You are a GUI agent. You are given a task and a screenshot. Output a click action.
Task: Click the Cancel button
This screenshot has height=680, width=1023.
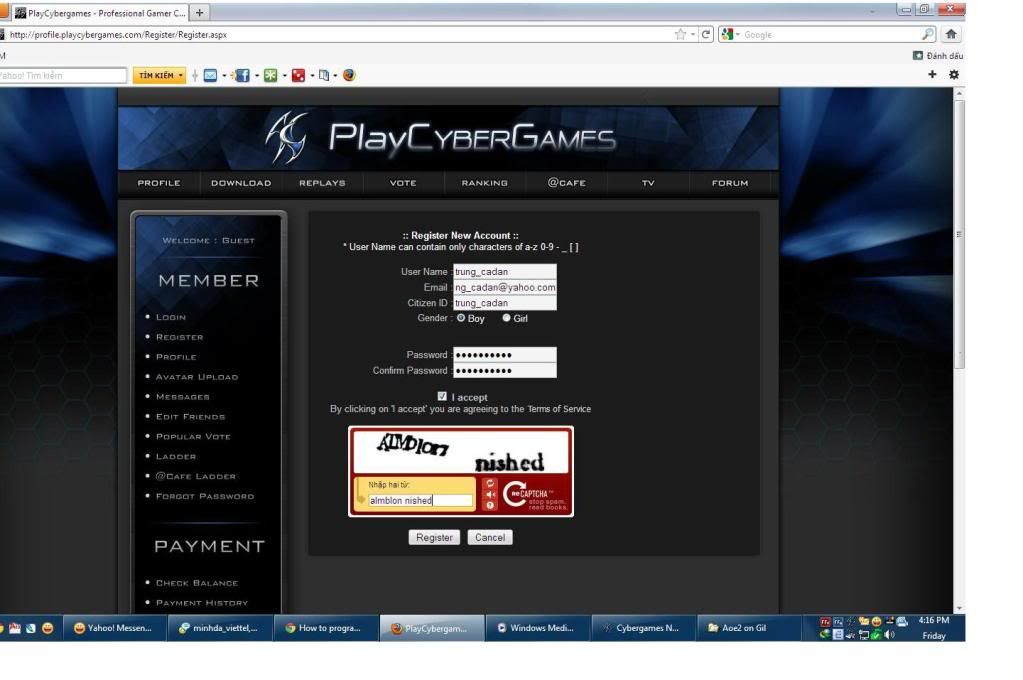(490, 537)
